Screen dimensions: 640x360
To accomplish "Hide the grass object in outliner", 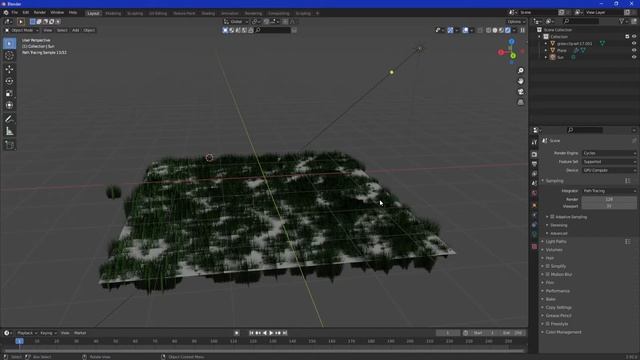I will 634,43.
